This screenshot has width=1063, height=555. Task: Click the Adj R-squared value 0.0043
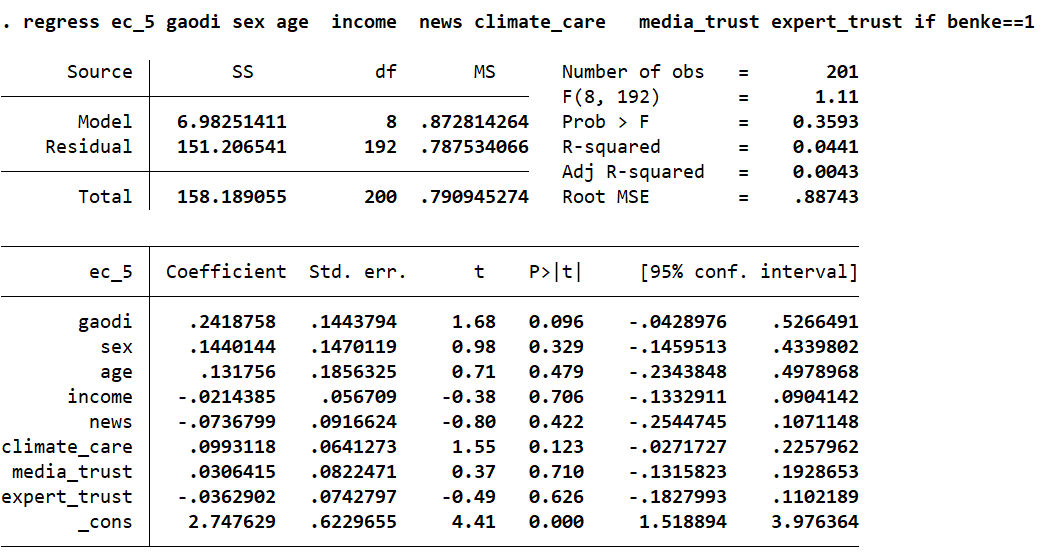tap(825, 172)
